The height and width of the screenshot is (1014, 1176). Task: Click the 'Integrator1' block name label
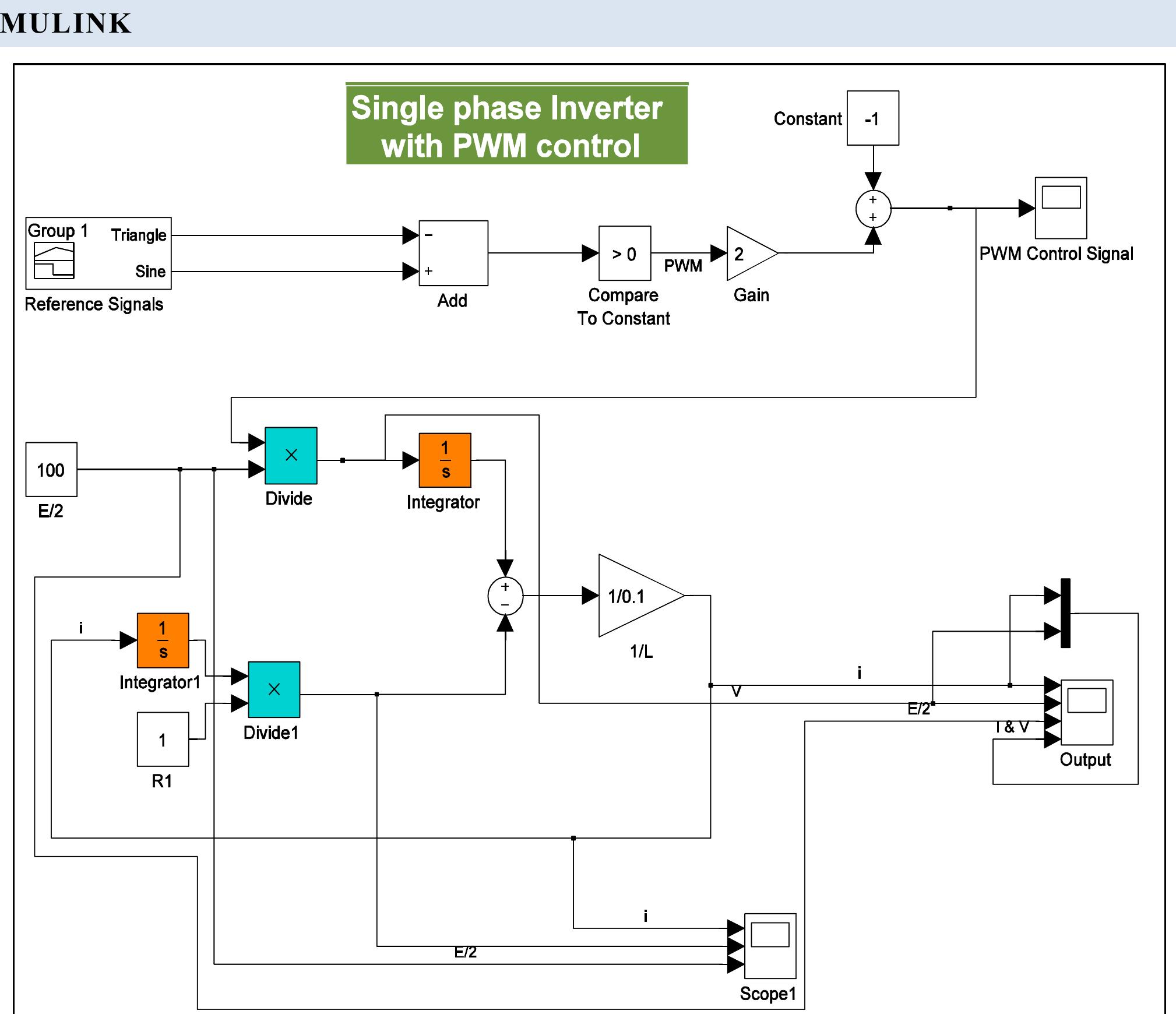[160, 682]
